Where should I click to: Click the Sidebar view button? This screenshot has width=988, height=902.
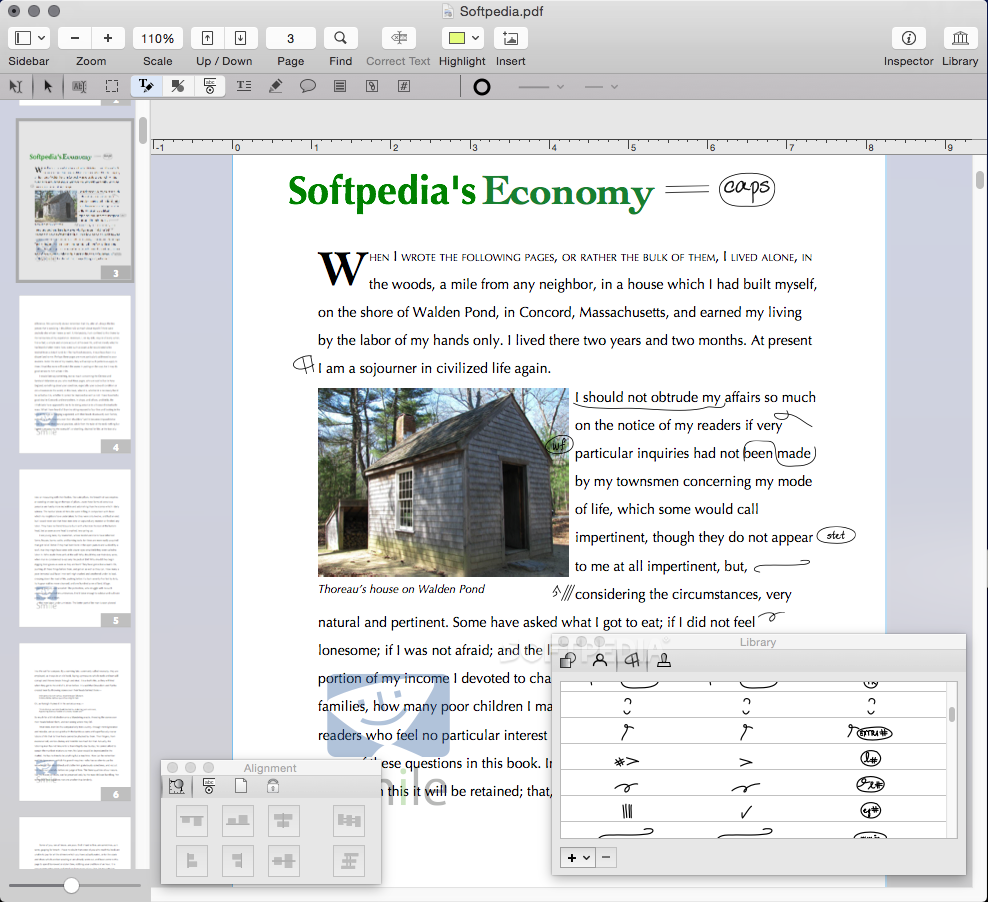click(x=23, y=38)
